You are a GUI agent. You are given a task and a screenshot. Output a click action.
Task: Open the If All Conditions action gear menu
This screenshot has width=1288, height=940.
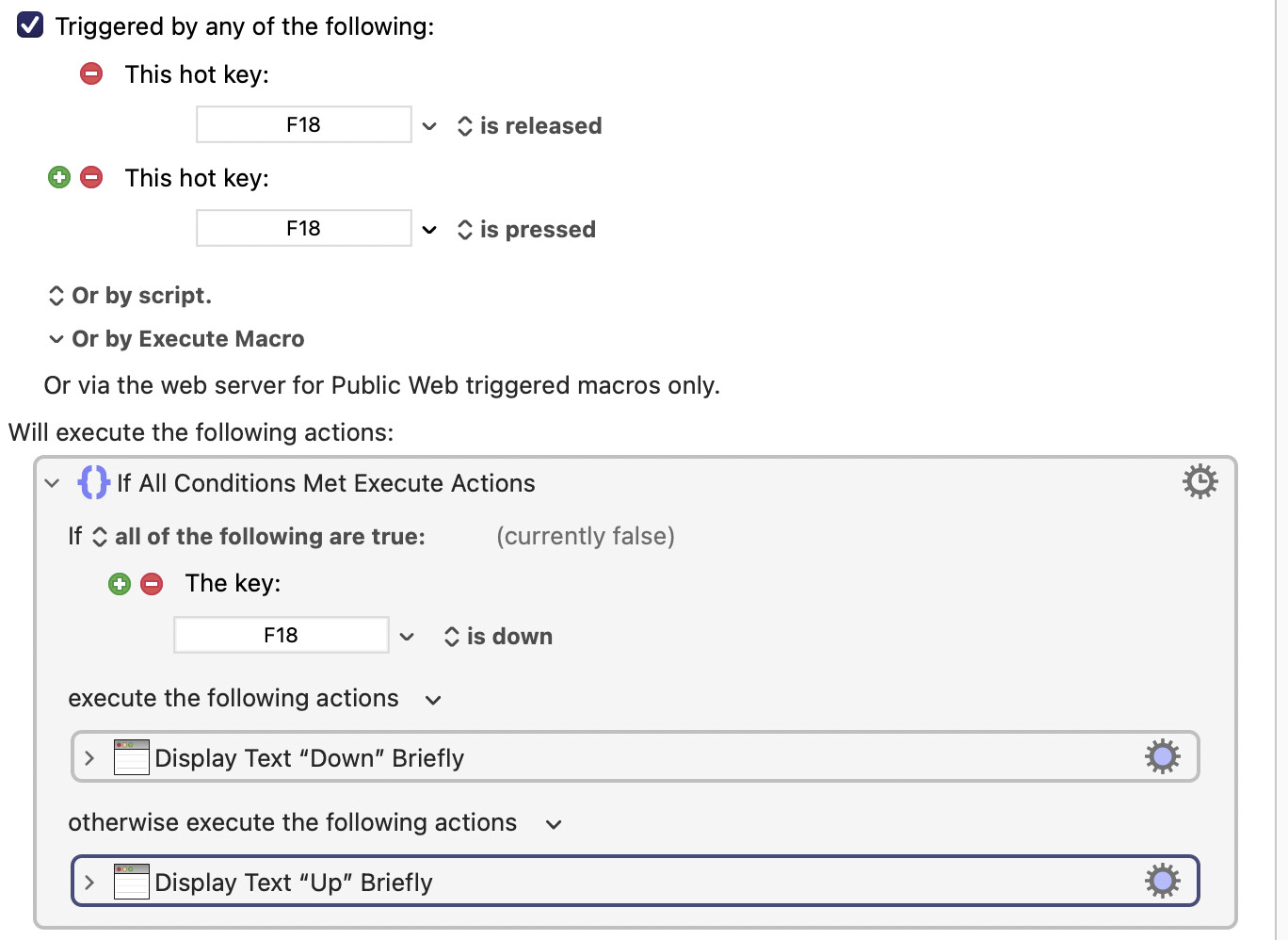click(1199, 481)
